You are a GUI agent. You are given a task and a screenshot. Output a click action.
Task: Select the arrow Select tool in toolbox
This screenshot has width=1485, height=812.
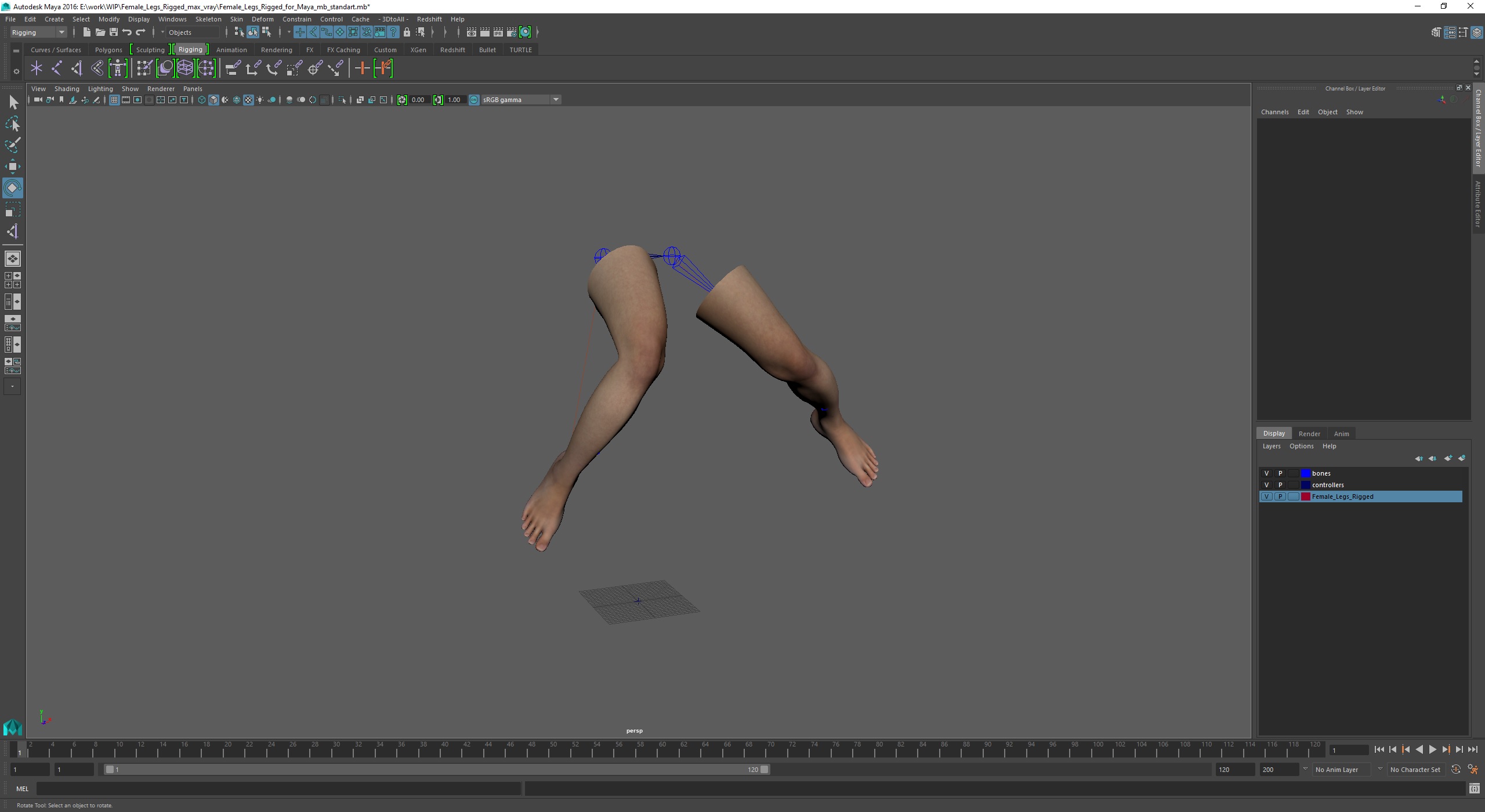[13, 103]
